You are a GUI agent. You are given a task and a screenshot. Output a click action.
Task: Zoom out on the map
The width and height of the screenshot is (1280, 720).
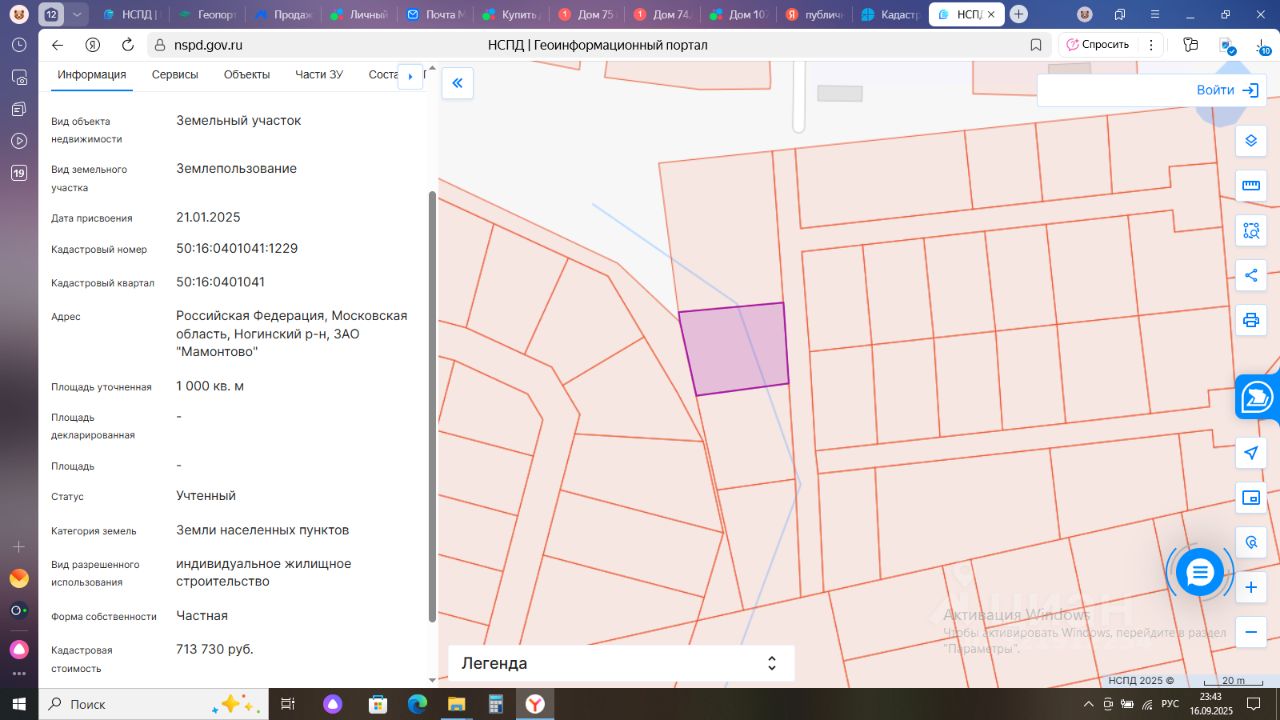click(1250, 632)
